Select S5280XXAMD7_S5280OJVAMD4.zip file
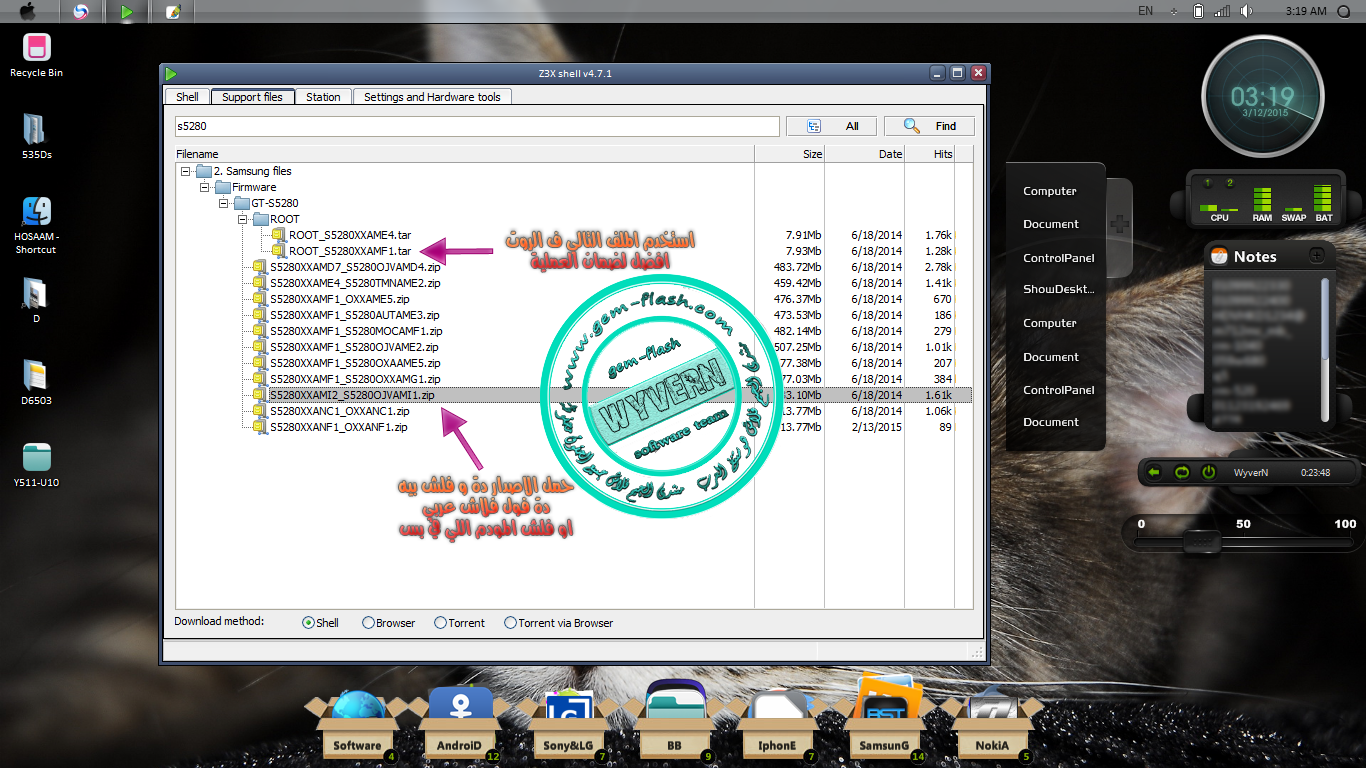This screenshot has height=768, width=1366. (355, 267)
